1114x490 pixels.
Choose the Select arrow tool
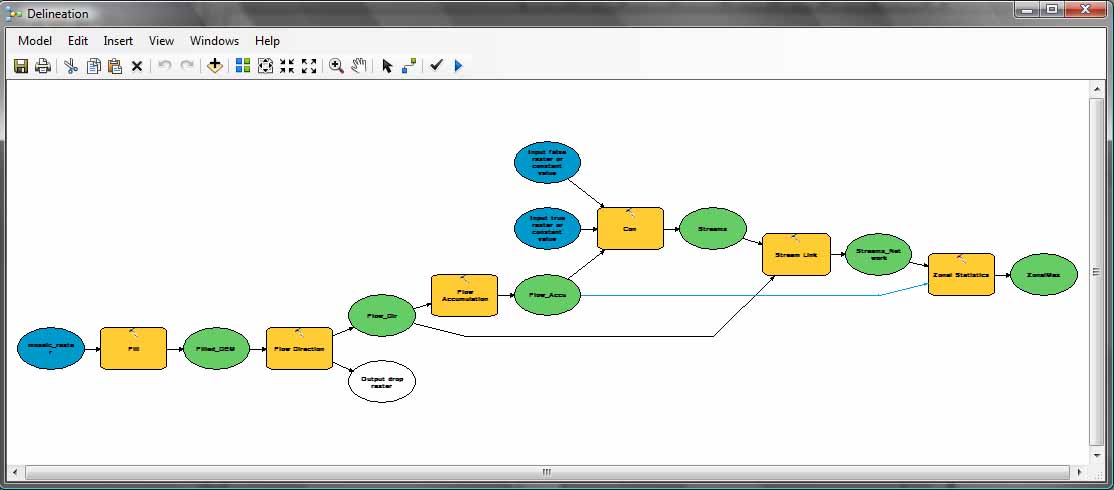pyautogui.click(x=388, y=66)
